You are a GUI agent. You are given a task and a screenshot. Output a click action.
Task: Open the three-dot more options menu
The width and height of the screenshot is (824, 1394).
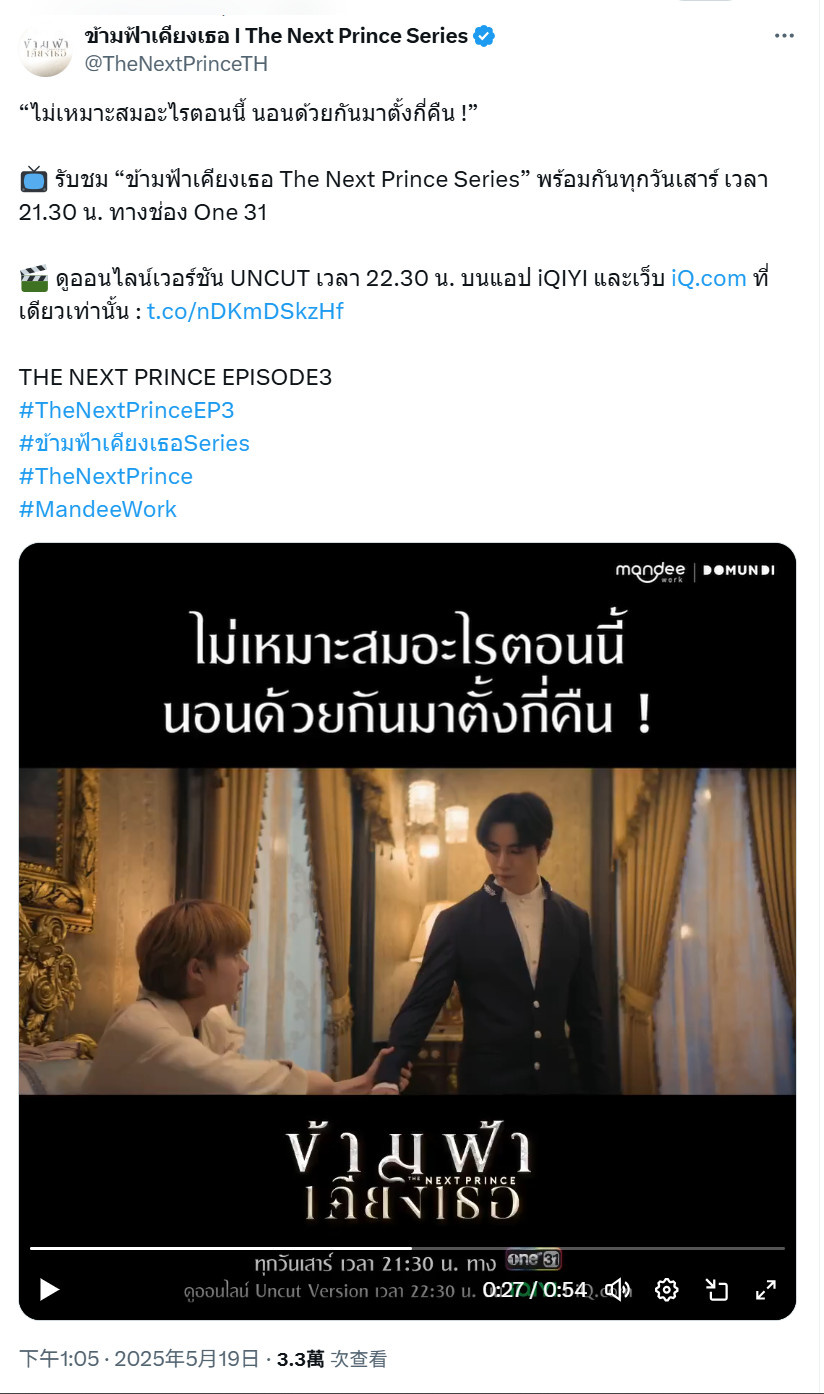point(784,36)
